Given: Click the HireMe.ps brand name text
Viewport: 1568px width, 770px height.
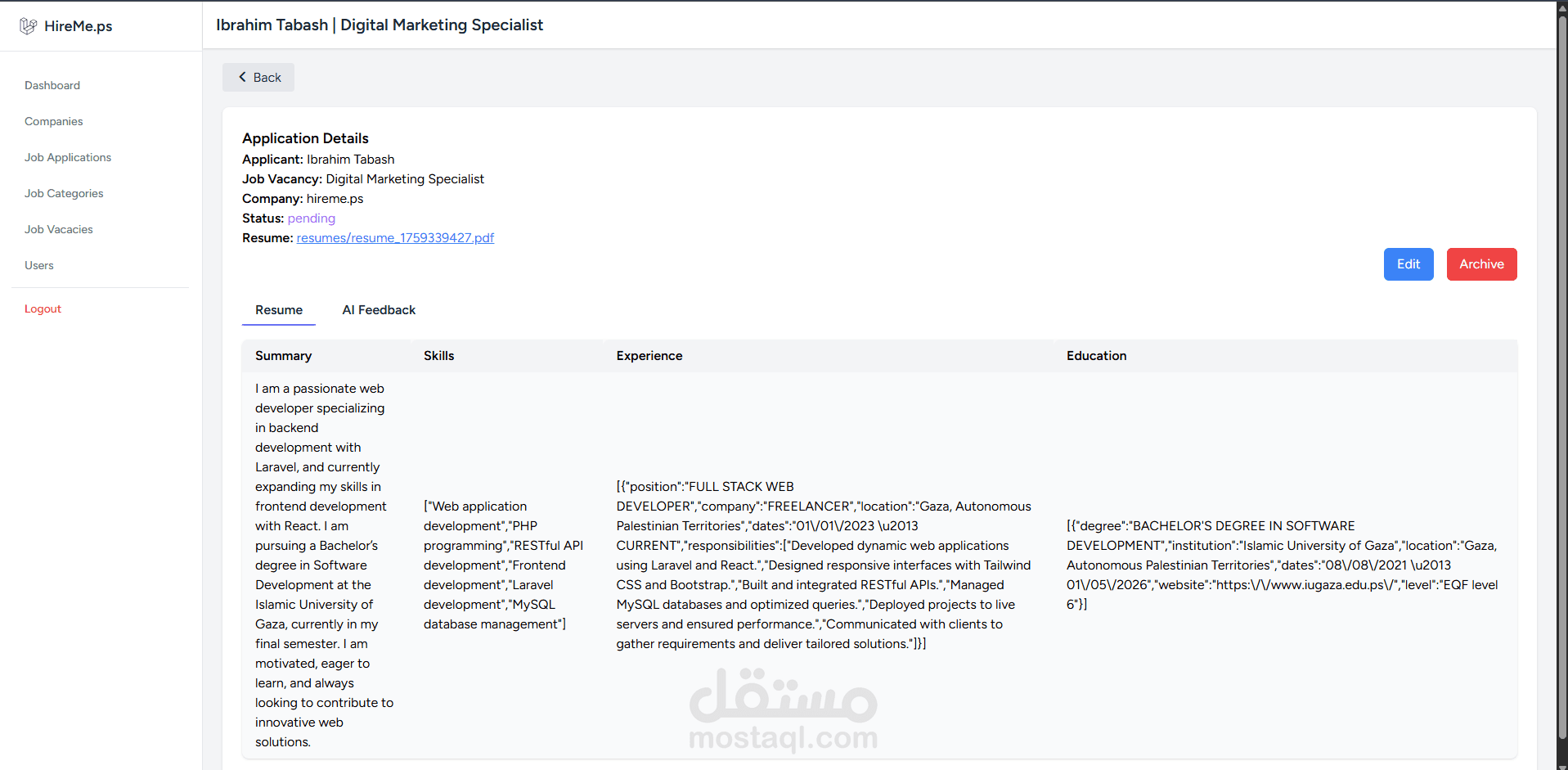Looking at the screenshot, I should [79, 26].
